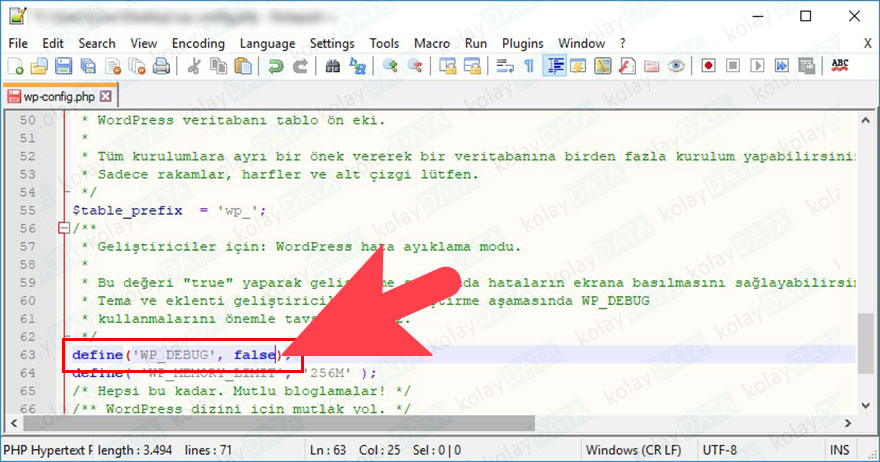Open the Plugins menu
Screen dimensions: 880x462
(522, 43)
